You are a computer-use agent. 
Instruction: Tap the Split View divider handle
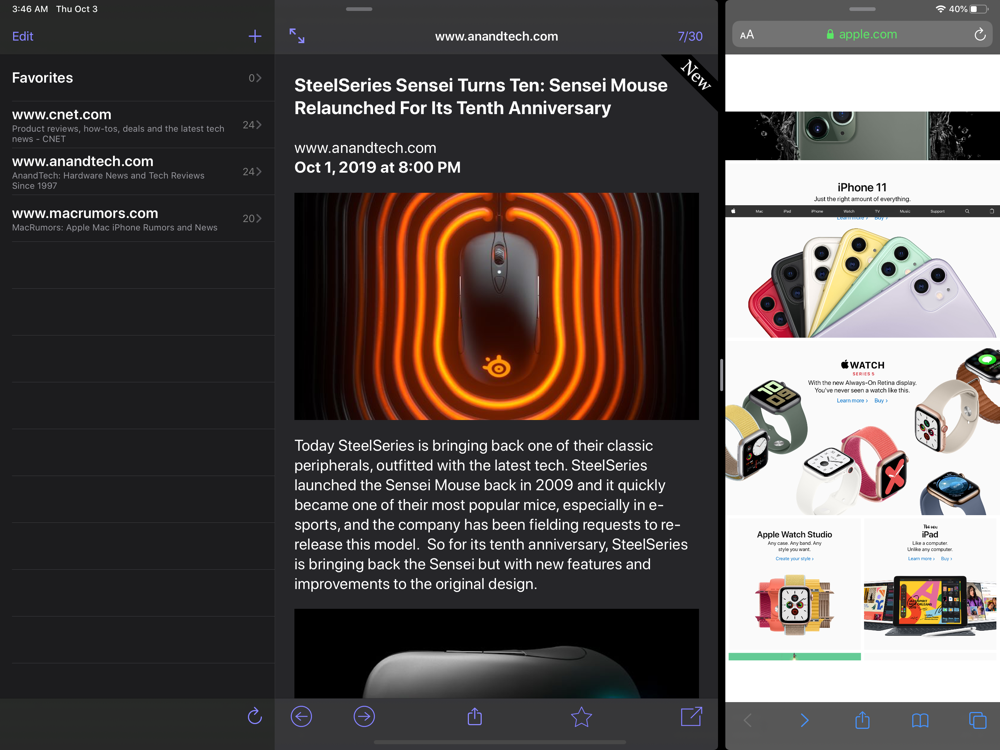pyautogui.click(x=721, y=374)
